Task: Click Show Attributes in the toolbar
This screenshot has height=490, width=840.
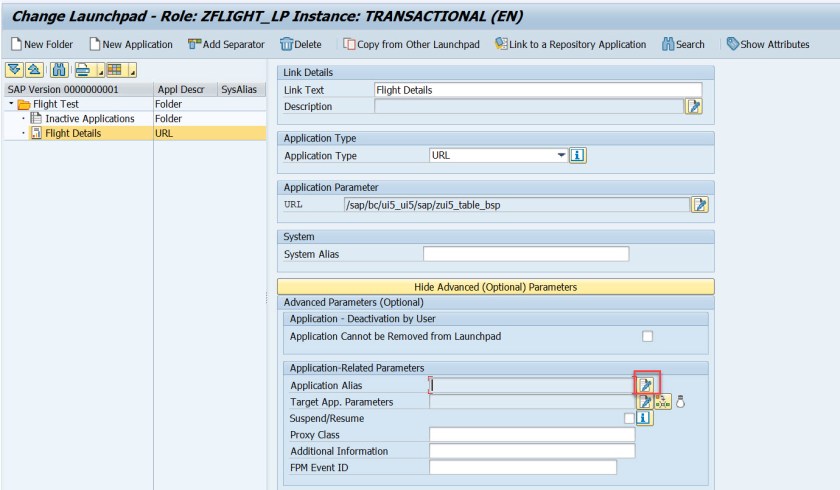Action: tap(768, 44)
